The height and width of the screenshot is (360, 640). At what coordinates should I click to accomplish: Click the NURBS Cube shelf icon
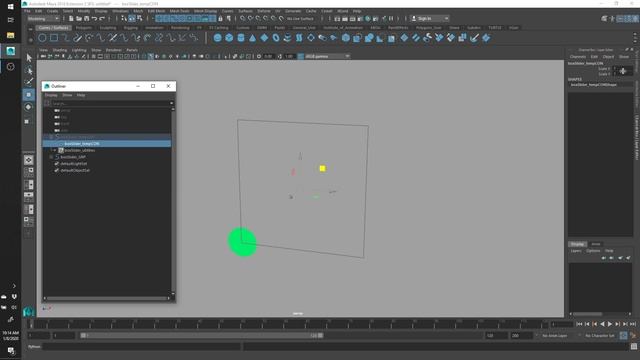[229, 38]
